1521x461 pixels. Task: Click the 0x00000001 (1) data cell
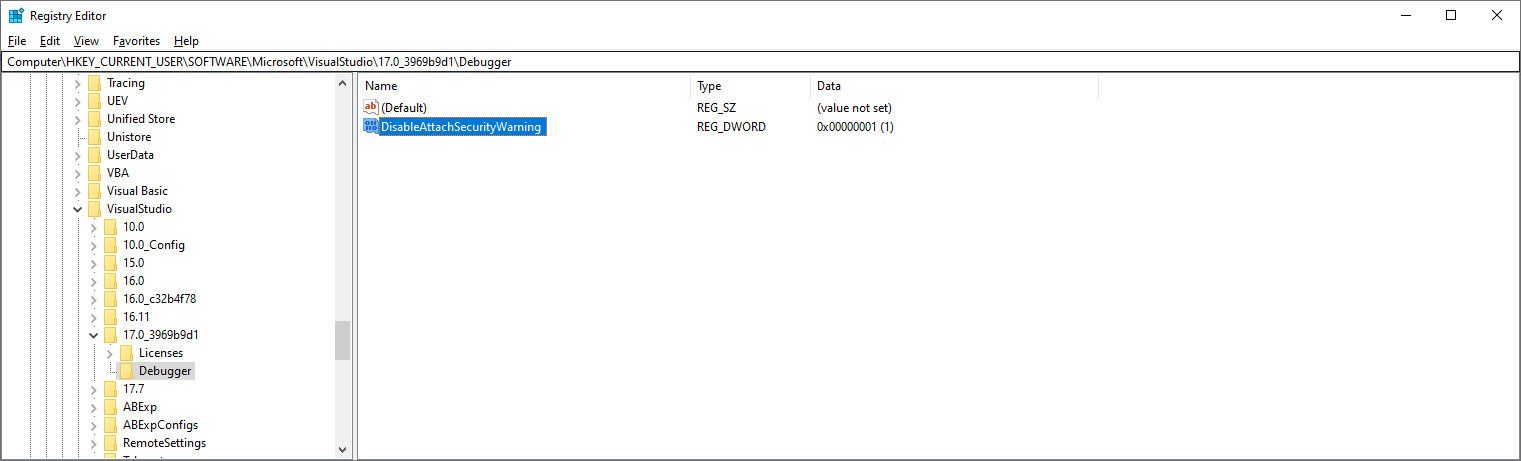point(855,127)
